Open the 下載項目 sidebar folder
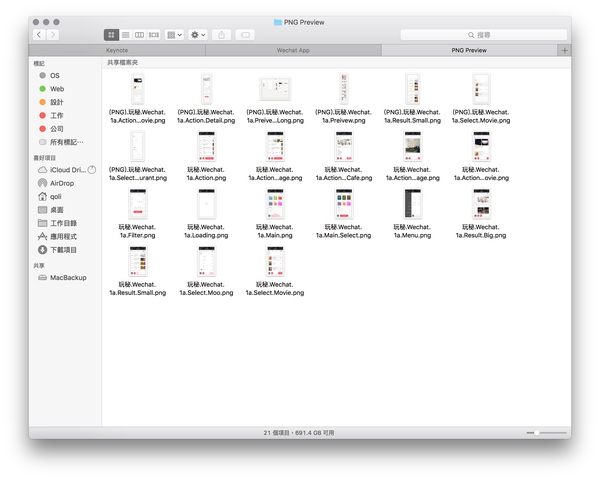600x480 pixels. [63, 250]
